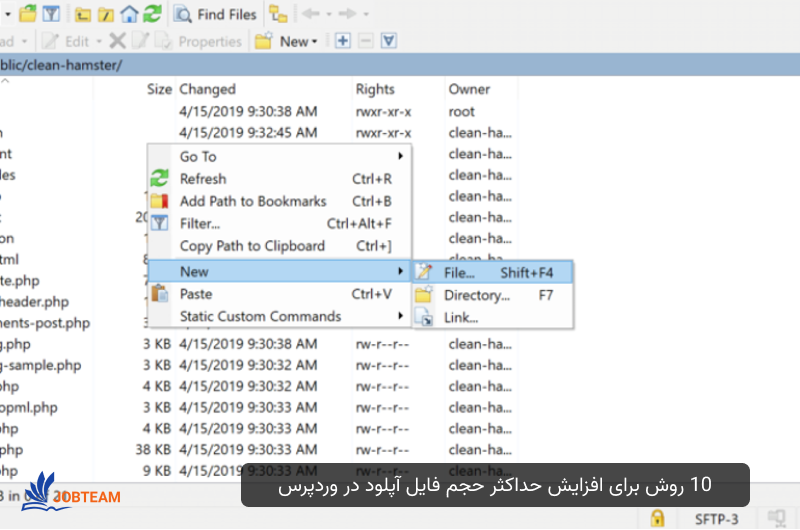This screenshot has width=800, height=530.
Task: Sort files by the Owner column
Action: 469,89
